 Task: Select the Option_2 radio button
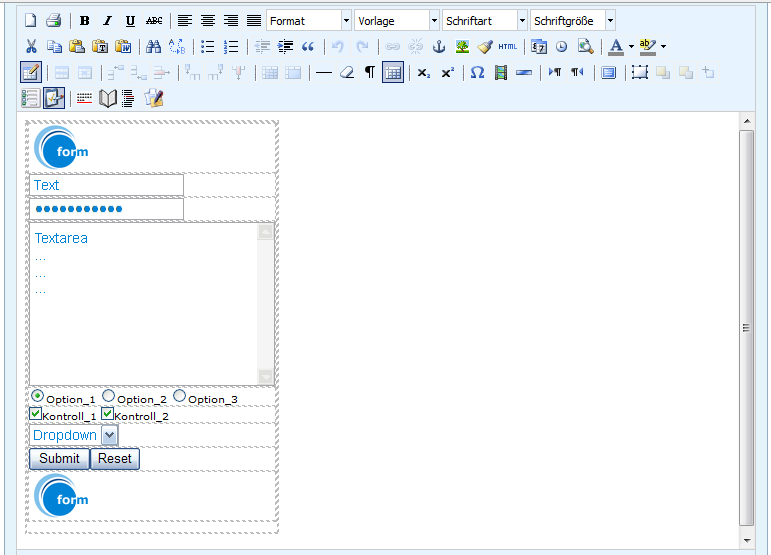[108, 396]
